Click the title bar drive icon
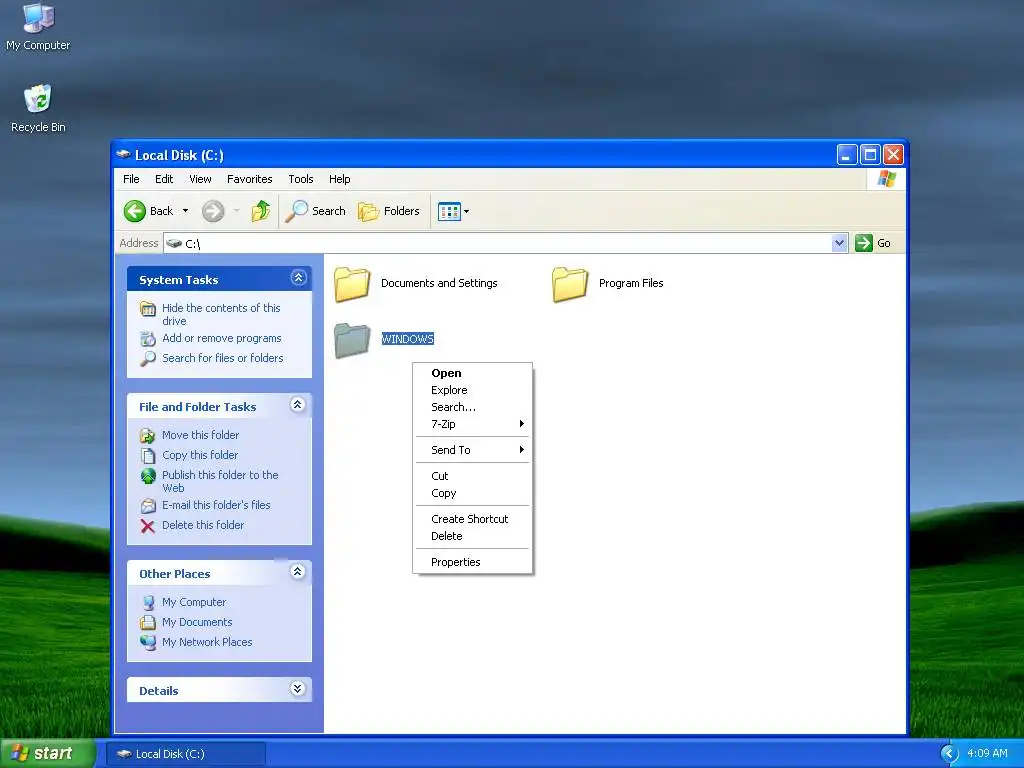Viewport: 1024px width, 768px height. pyautogui.click(x=123, y=155)
